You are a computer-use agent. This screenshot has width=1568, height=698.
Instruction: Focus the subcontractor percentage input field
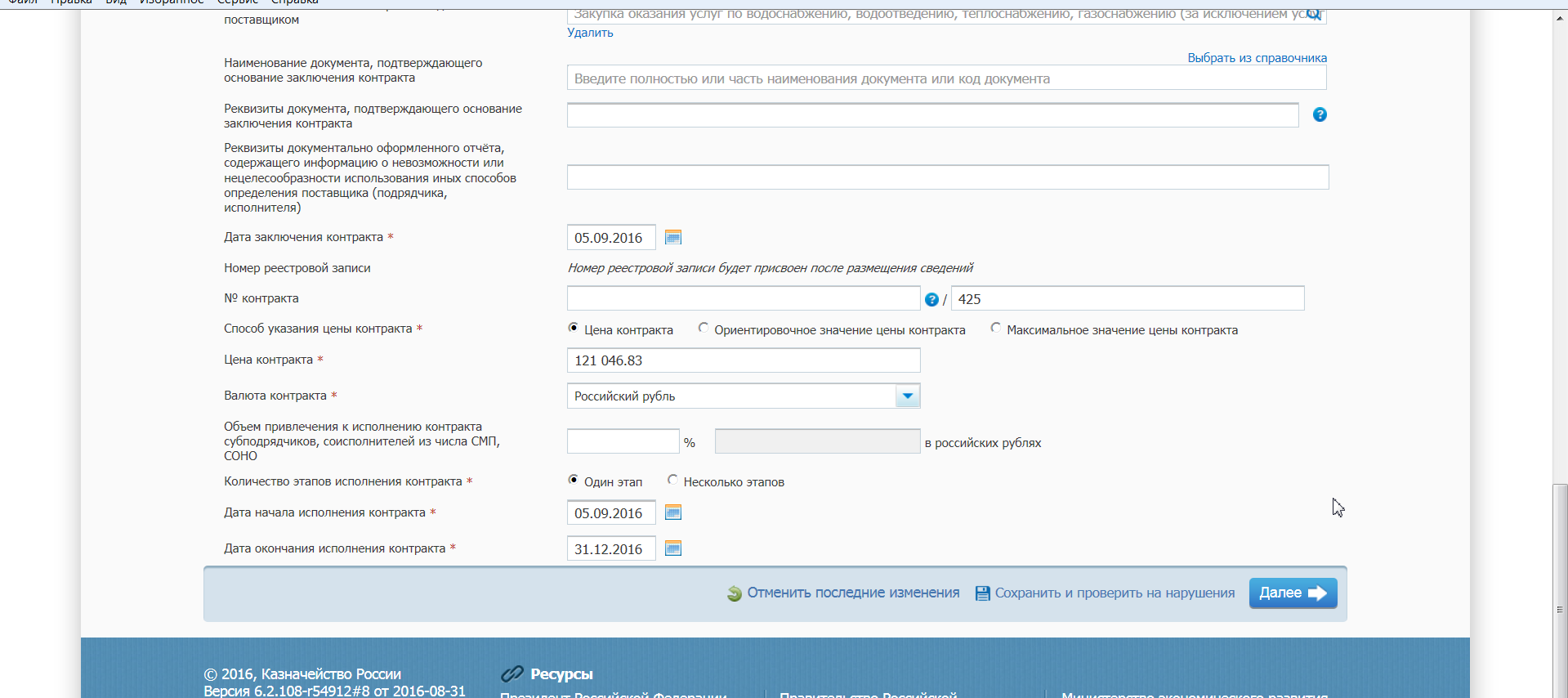[x=623, y=442]
